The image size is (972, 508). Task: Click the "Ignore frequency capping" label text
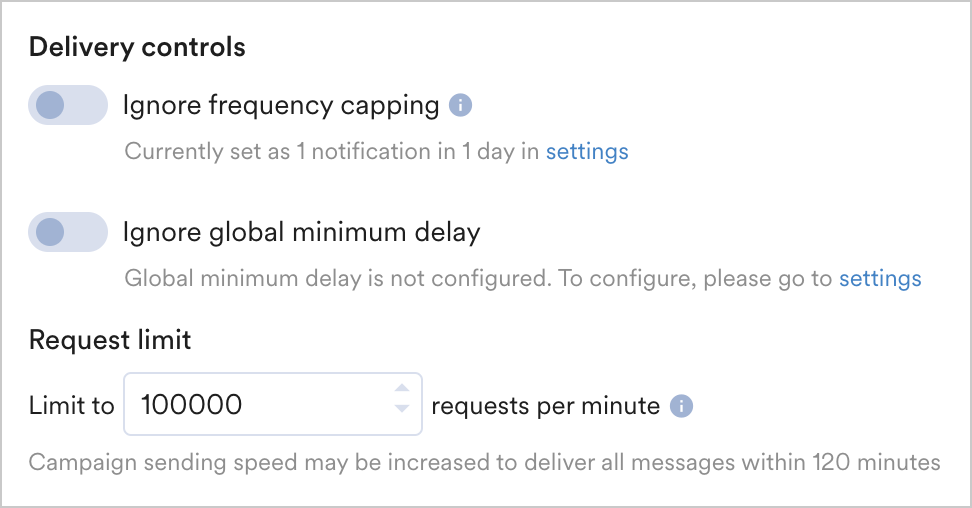(281, 105)
